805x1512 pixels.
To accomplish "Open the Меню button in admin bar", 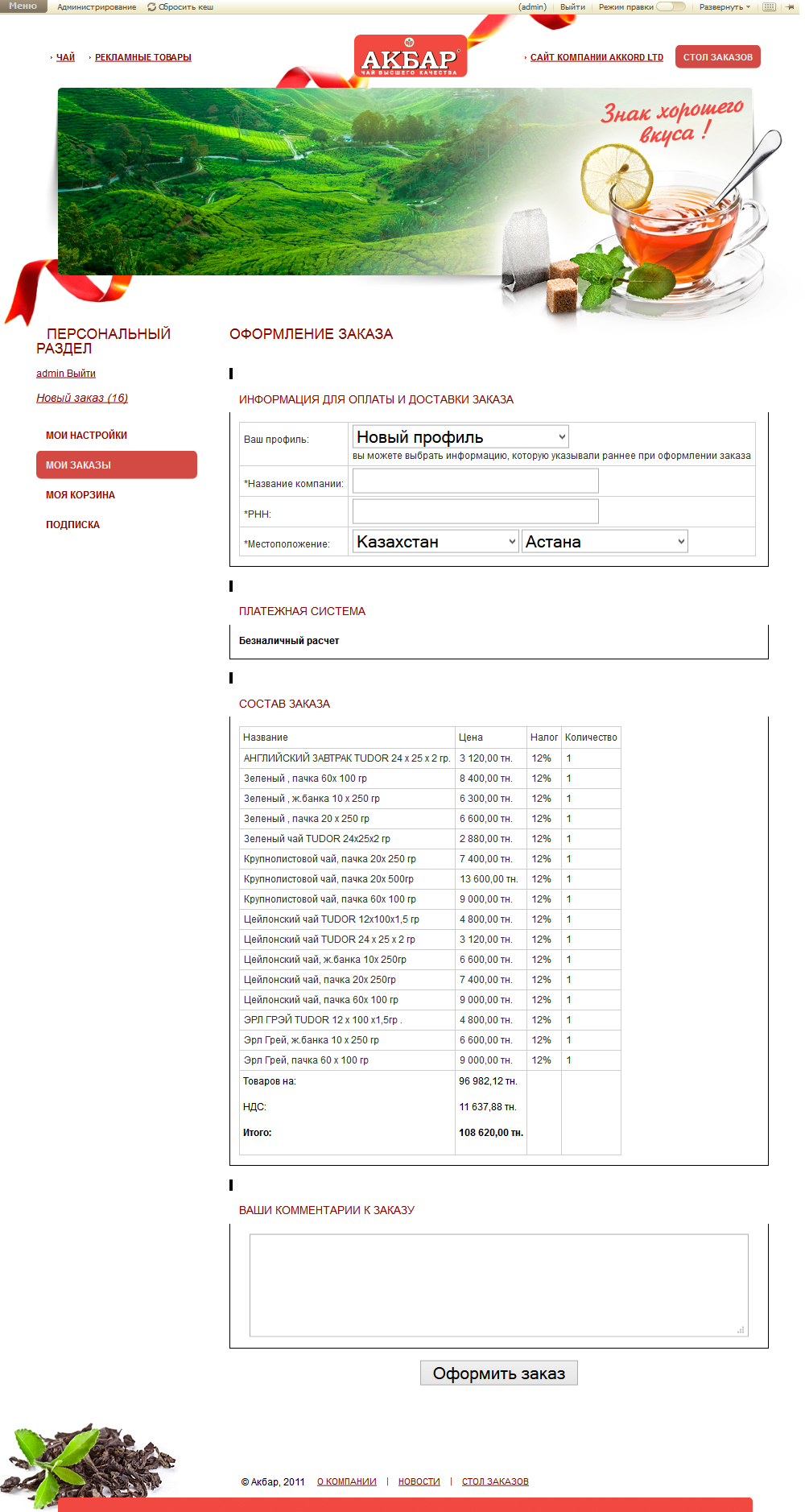I will [x=23, y=6].
